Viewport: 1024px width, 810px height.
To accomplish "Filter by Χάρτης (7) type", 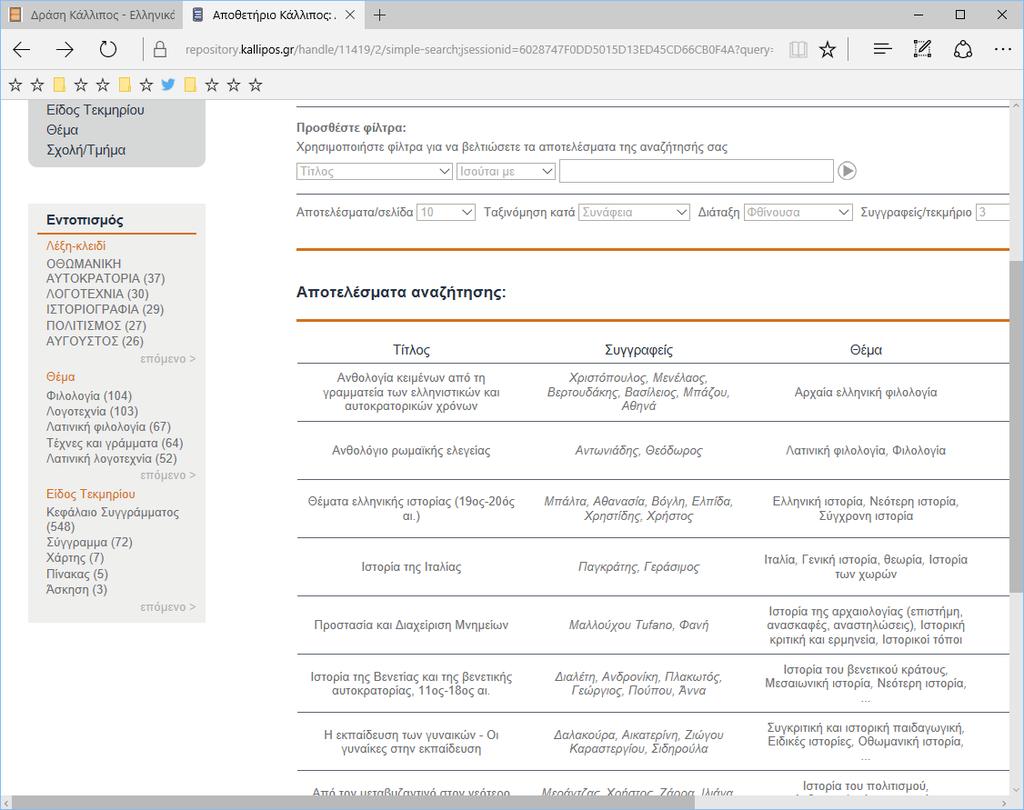I will tap(75, 558).
